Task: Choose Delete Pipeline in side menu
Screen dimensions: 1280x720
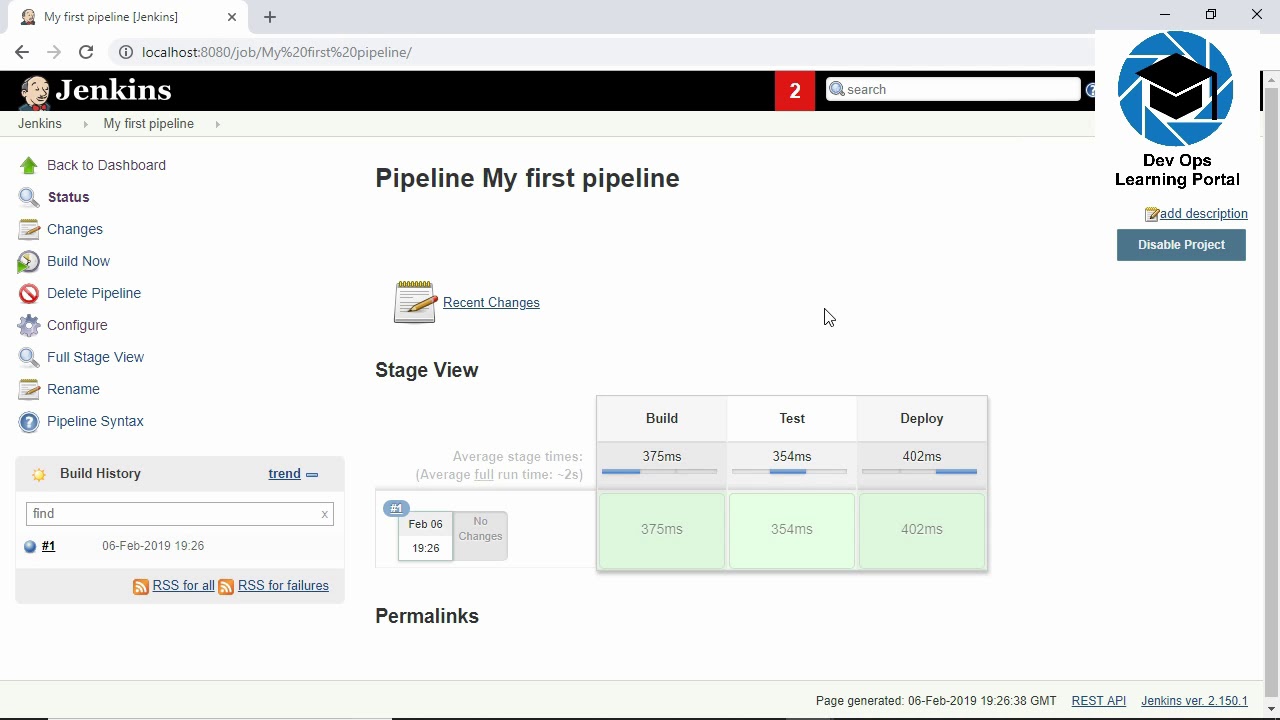Action: click(94, 293)
